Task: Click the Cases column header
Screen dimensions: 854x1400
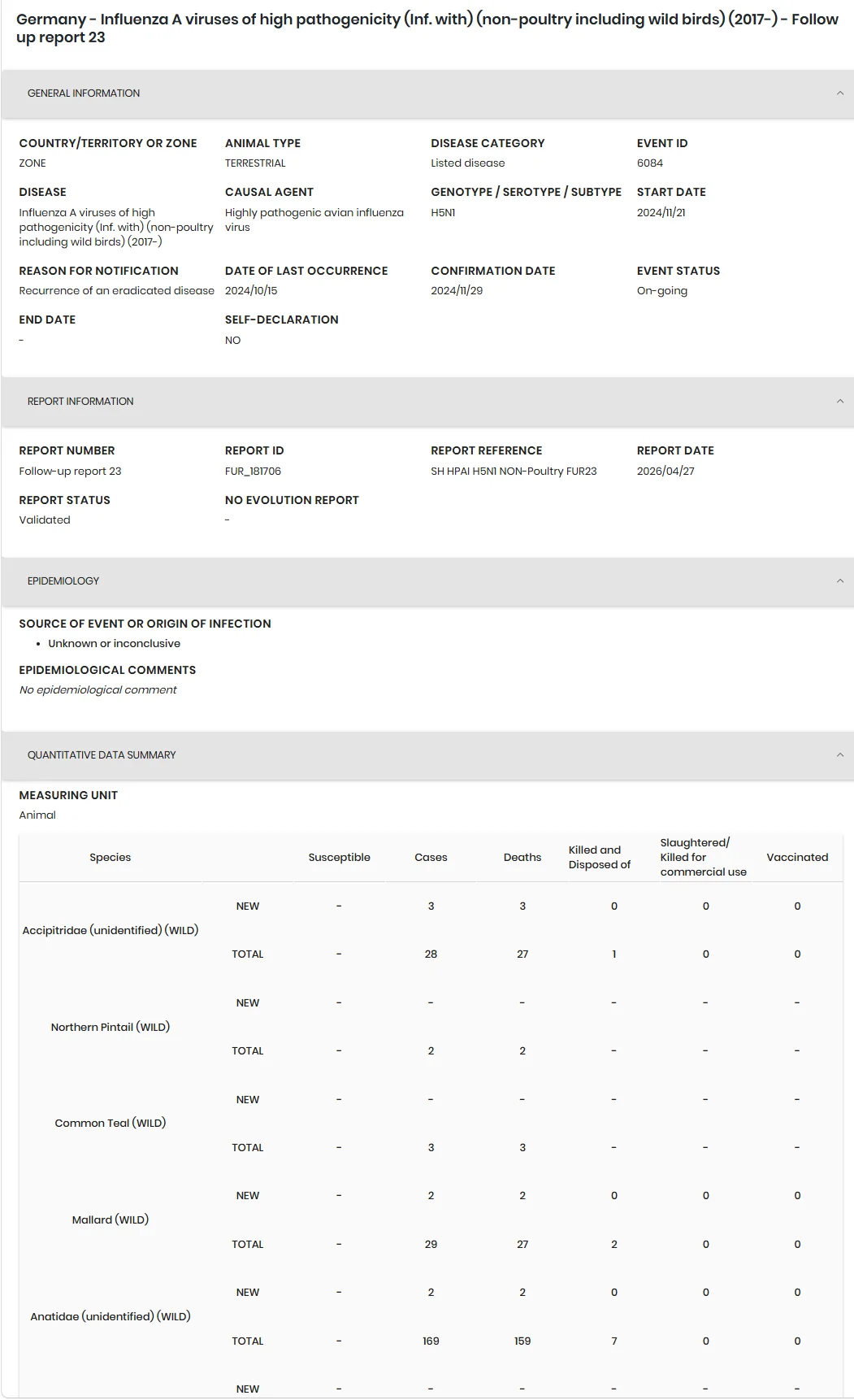Action: point(431,858)
